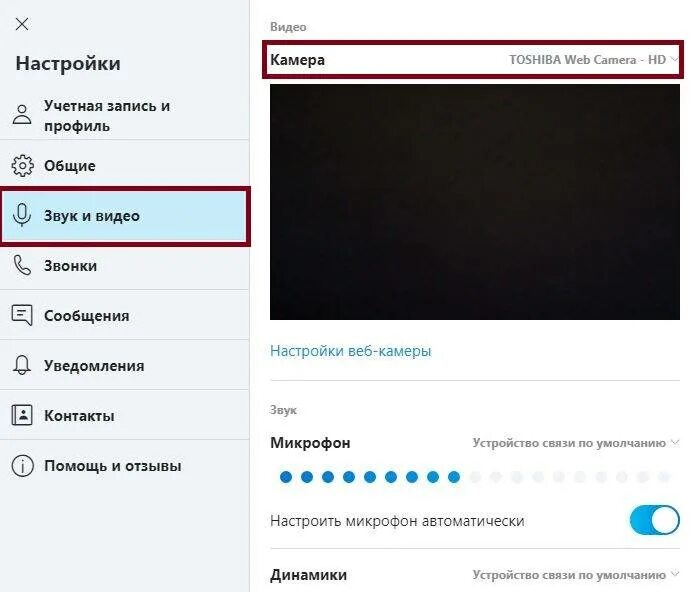The width and height of the screenshot is (698, 592).
Task: Select the Звонки settings section
Action: (x=124, y=266)
